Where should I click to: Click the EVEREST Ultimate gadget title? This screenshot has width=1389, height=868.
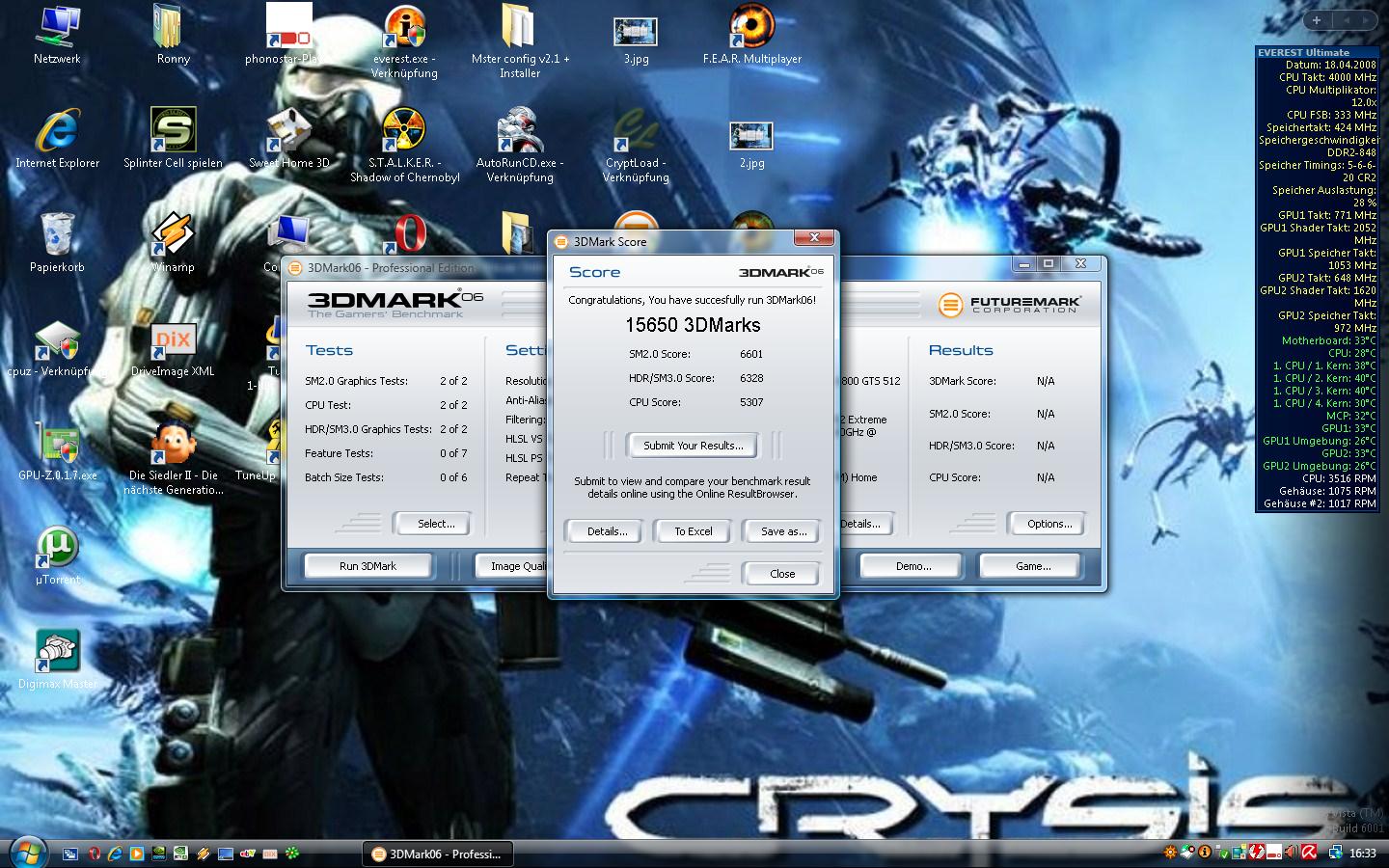(1303, 52)
